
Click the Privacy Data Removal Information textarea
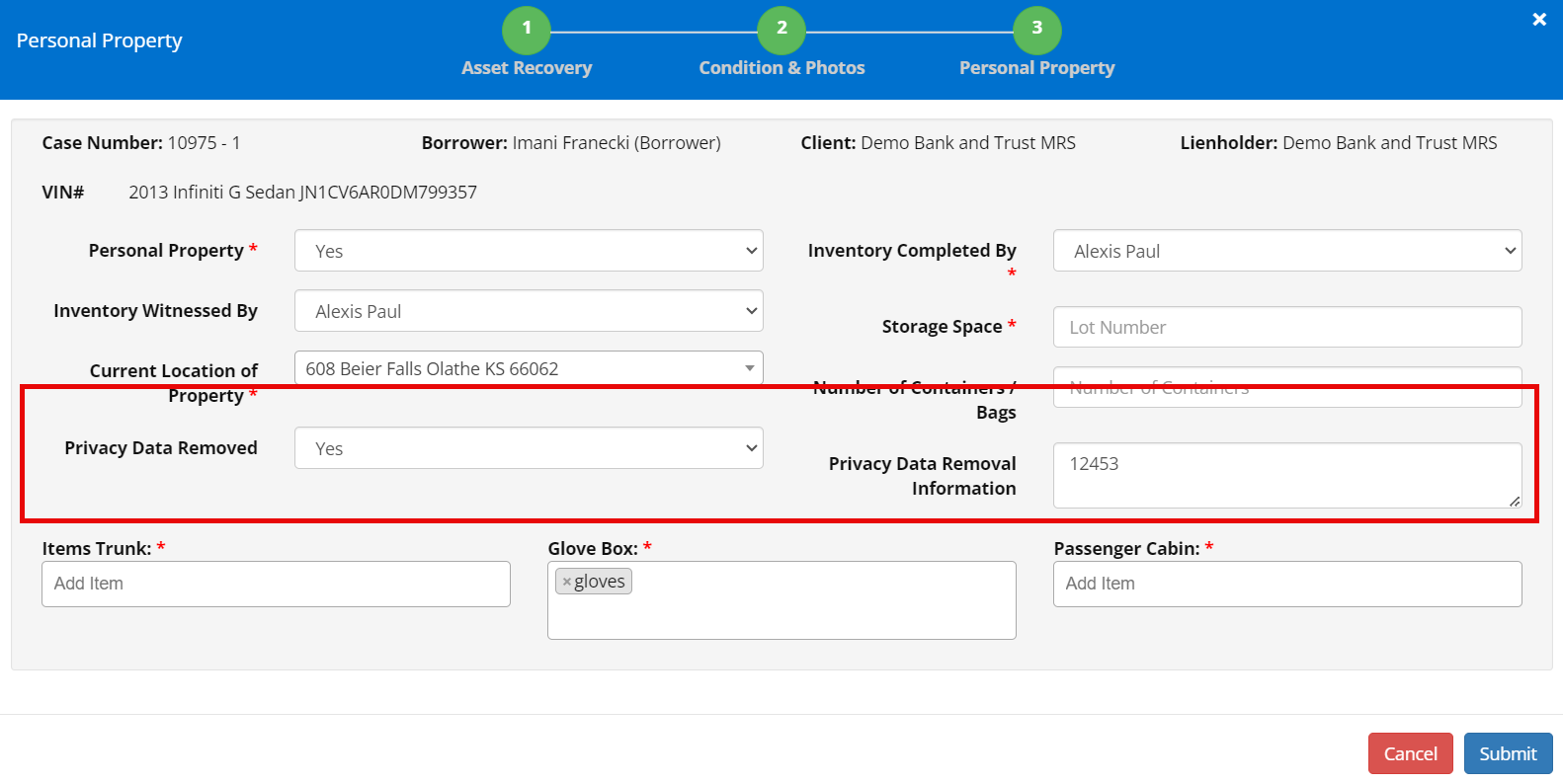(1287, 476)
